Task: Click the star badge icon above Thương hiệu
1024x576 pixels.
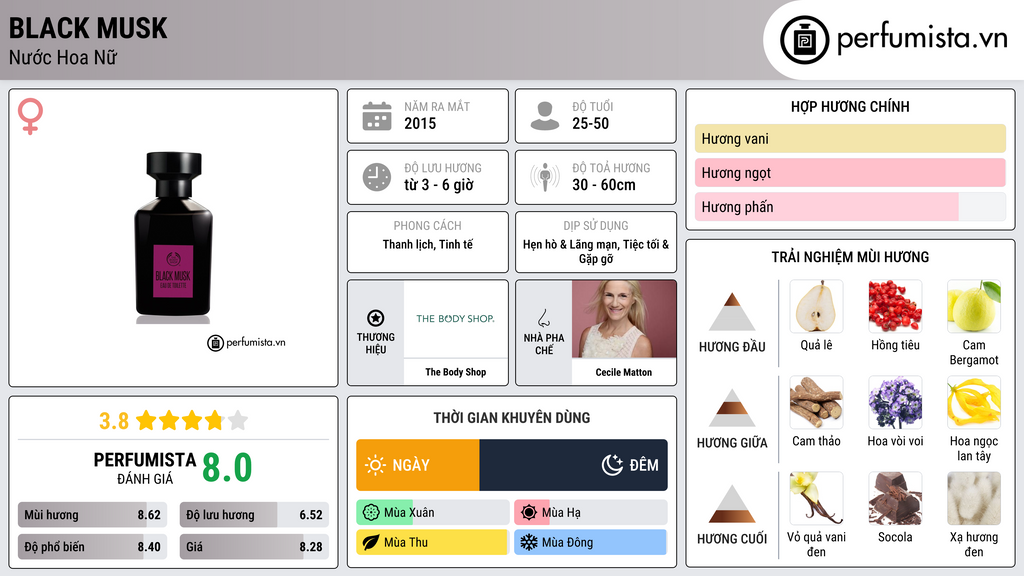Action: (x=376, y=318)
